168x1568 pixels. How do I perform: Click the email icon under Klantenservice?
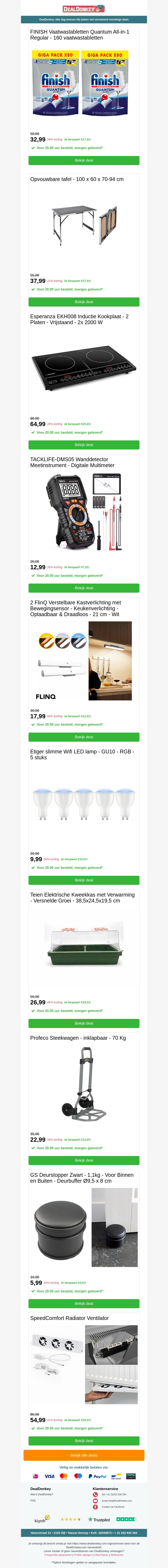(x=95, y=1501)
